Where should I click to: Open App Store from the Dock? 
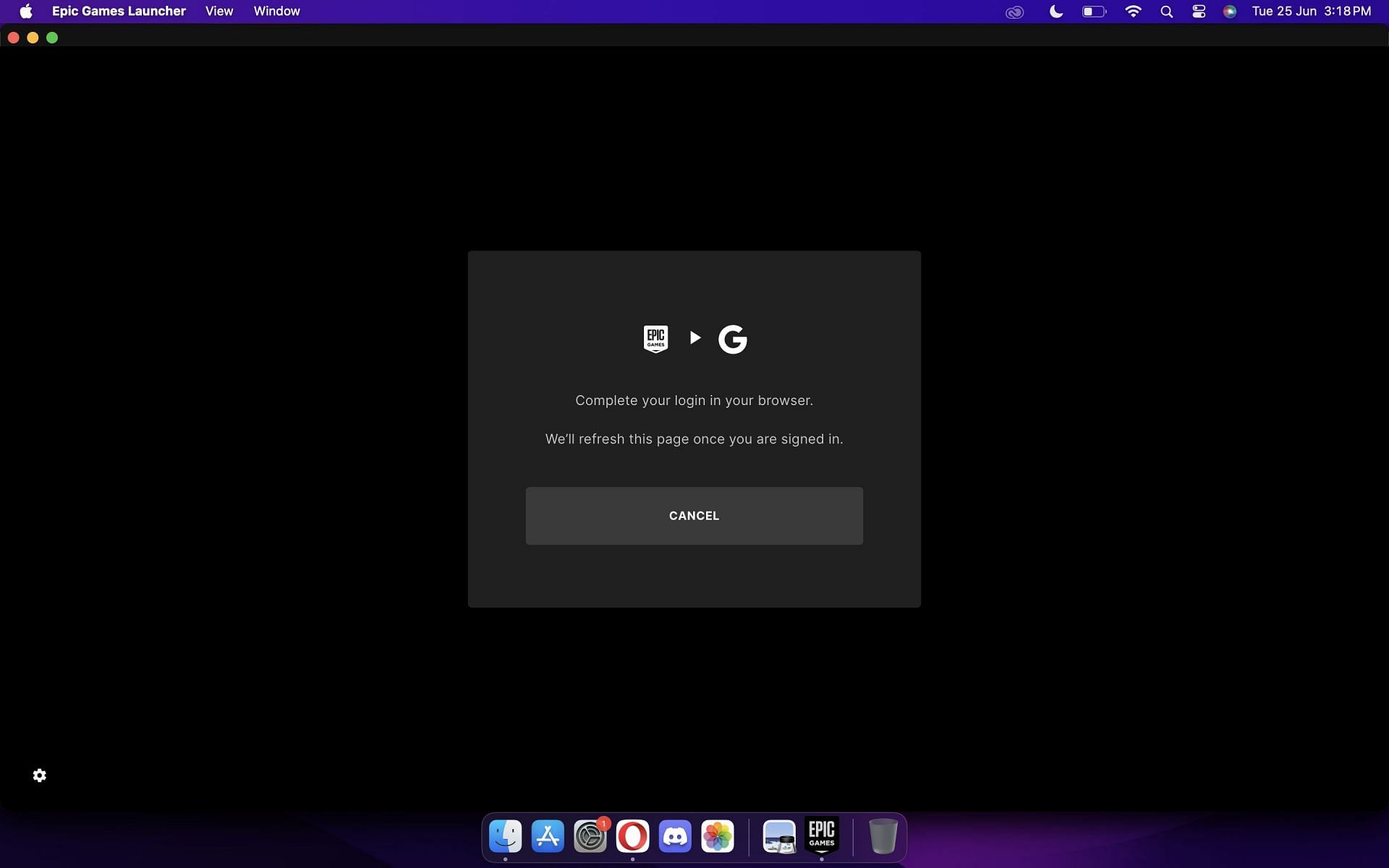[548, 836]
